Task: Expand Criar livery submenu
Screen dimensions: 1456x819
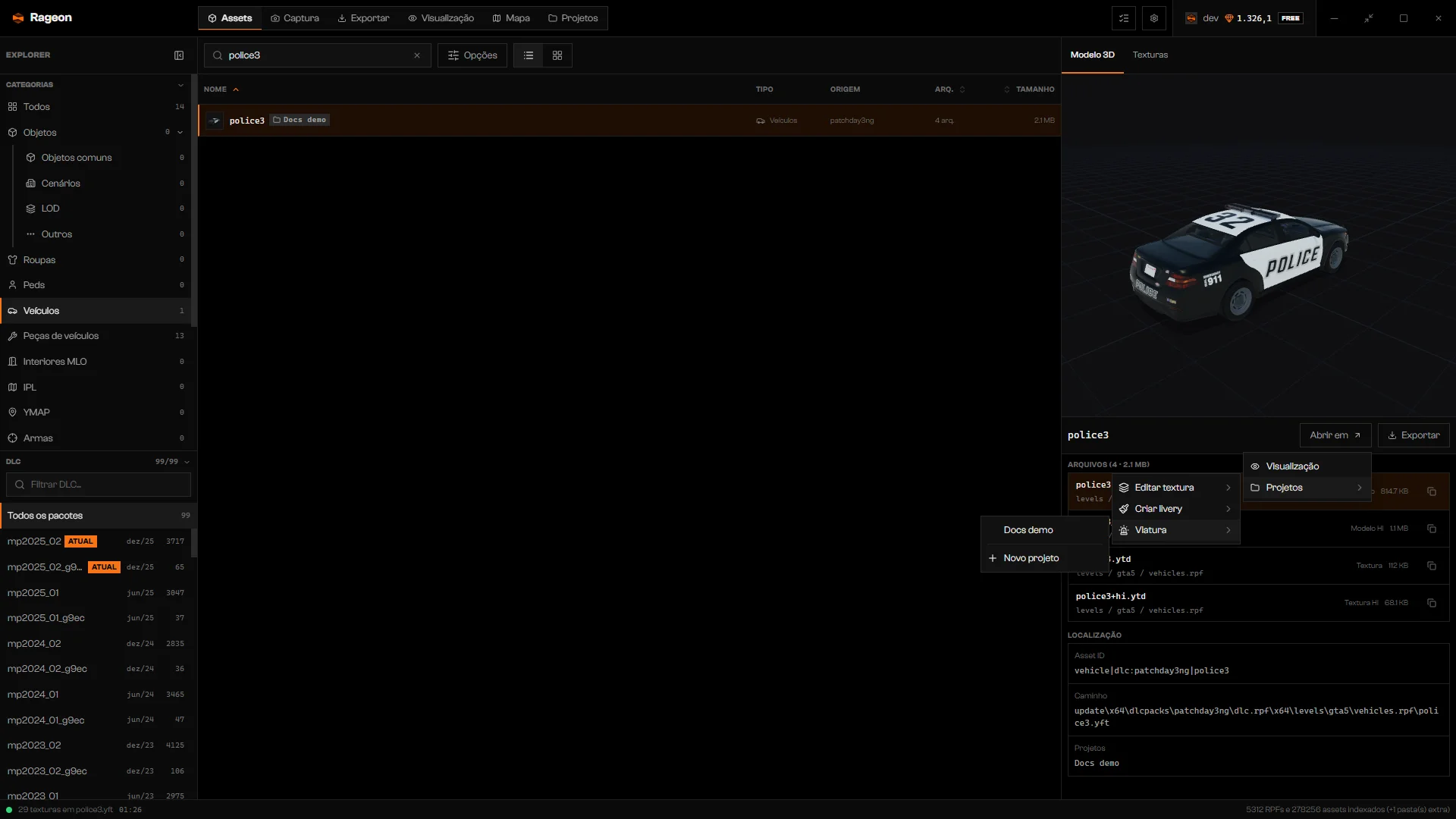Action: tap(1175, 509)
